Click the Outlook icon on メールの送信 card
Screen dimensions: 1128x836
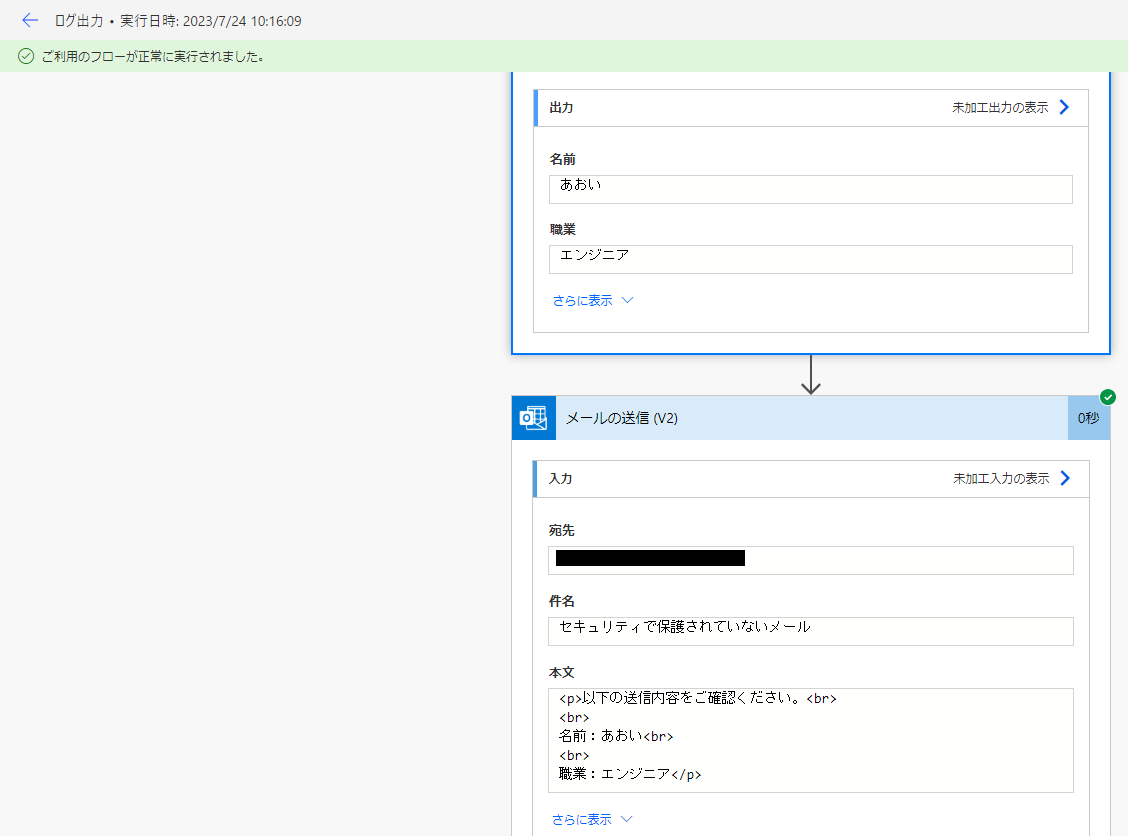[533, 418]
